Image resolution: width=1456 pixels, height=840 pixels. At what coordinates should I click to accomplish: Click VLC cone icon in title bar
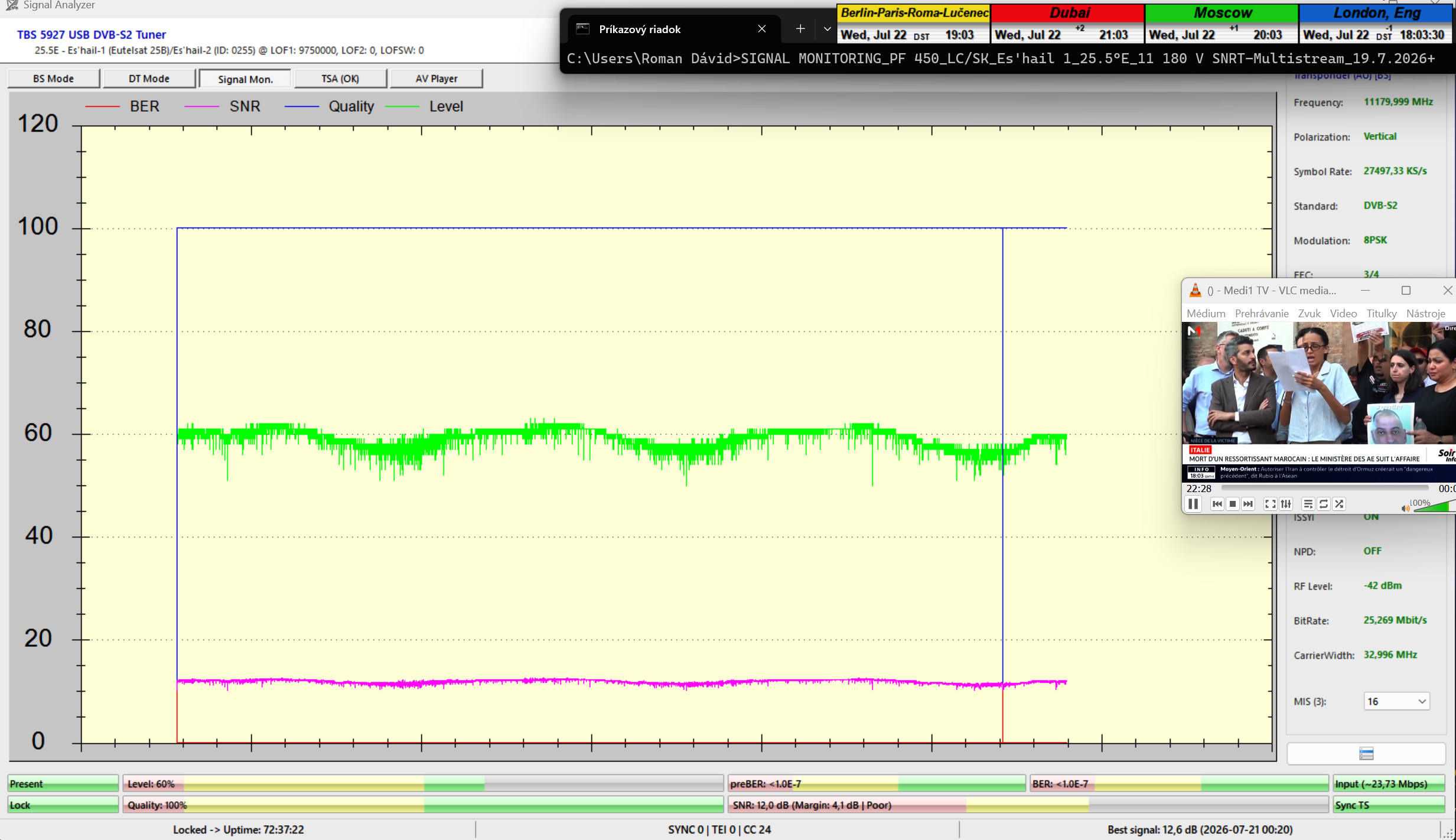coord(1195,290)
